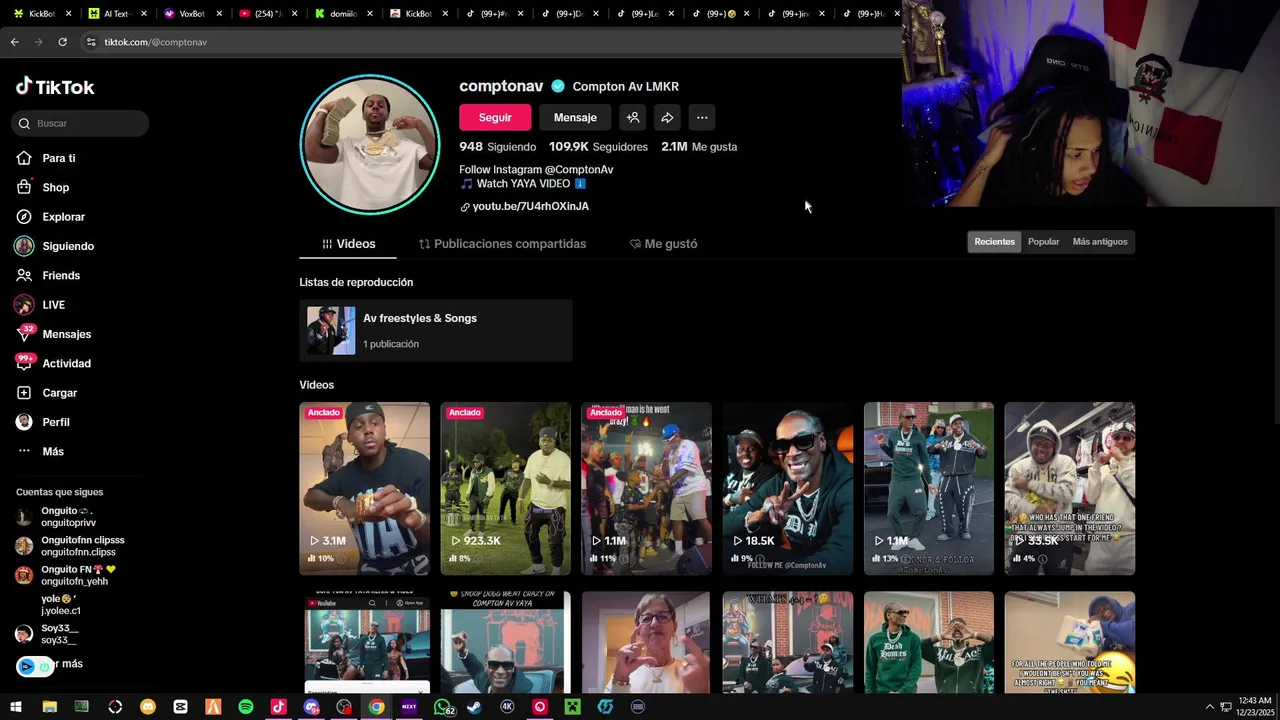The image size is (1280, 720).
Task: Click the browser back arrow
Action: (14, 42)
